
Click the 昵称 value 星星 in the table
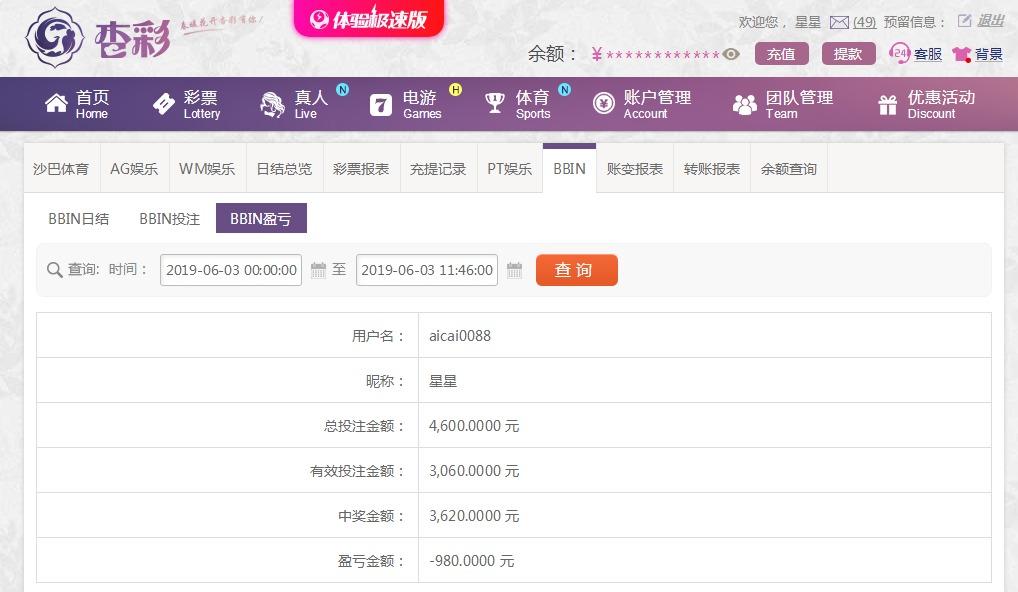(443, 381)
